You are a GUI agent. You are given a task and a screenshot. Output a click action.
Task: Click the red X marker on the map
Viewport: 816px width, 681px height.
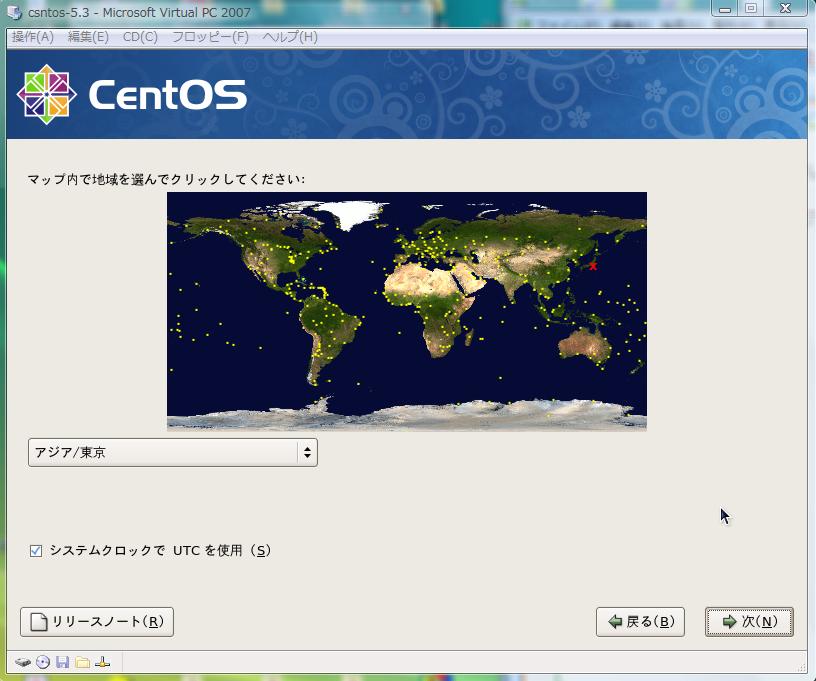[593, 266]
